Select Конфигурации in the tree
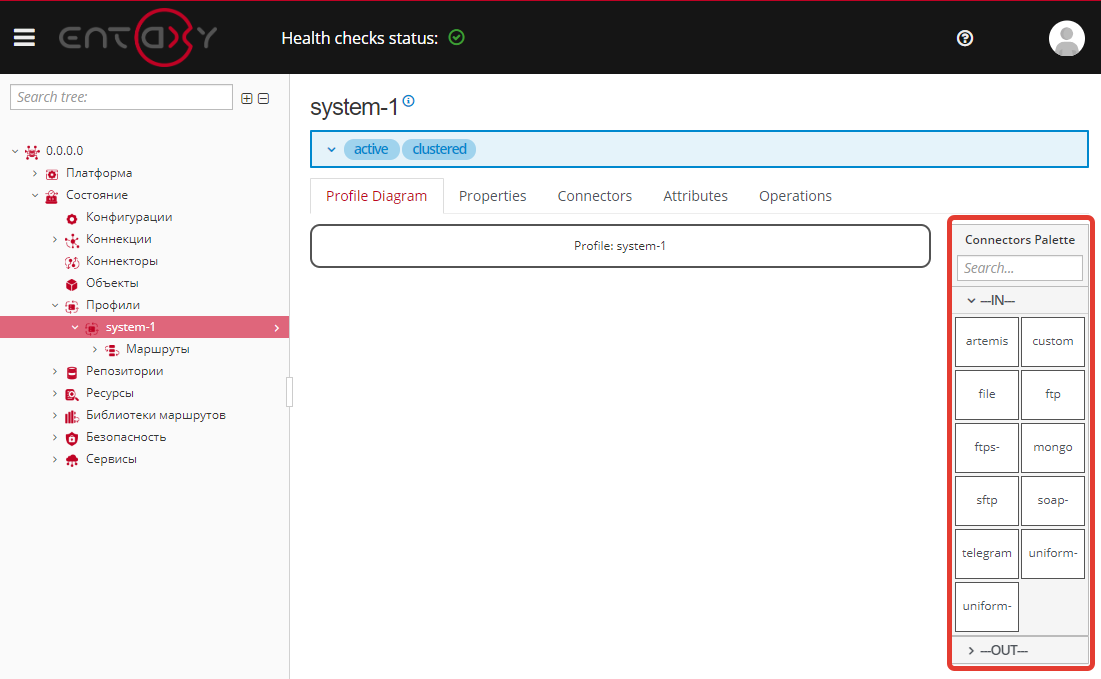This screenshot has width=1101, height=679. tap(128, 217)
